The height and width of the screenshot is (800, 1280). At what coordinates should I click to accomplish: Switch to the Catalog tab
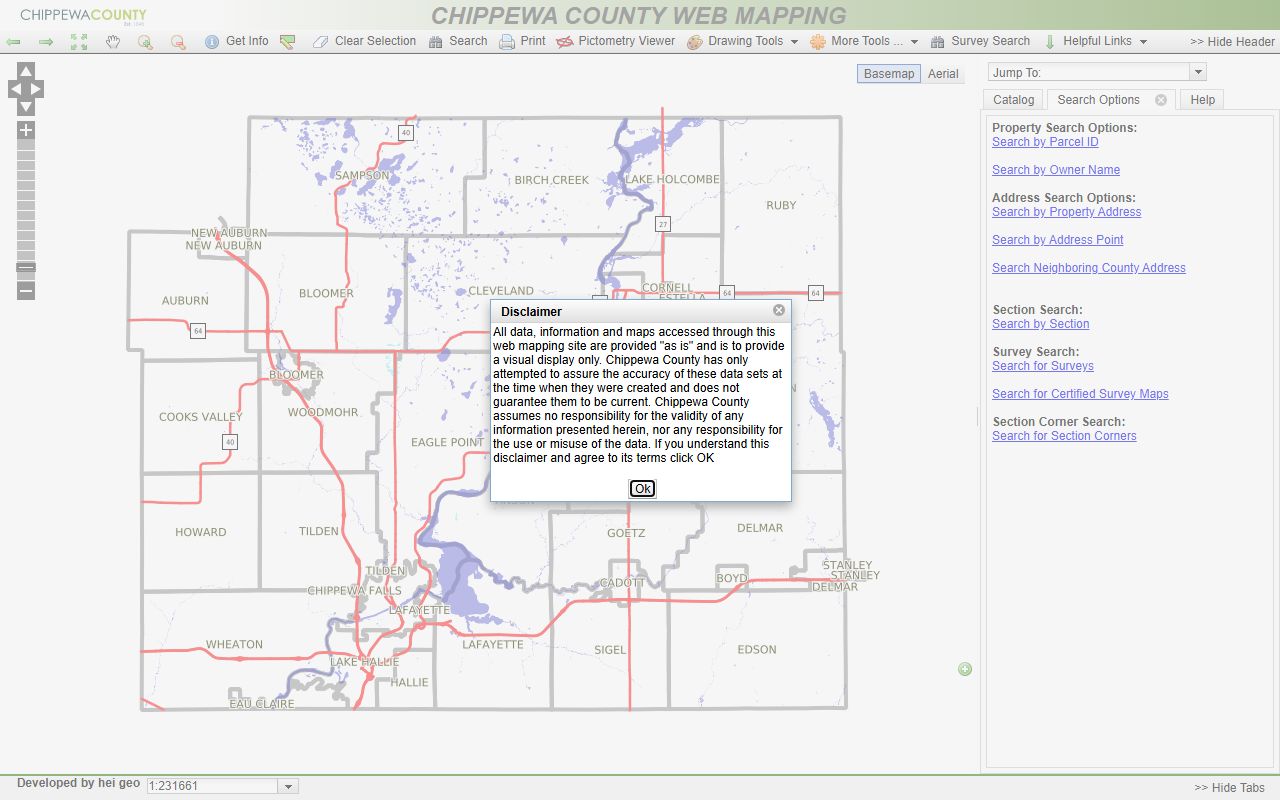1013,100
